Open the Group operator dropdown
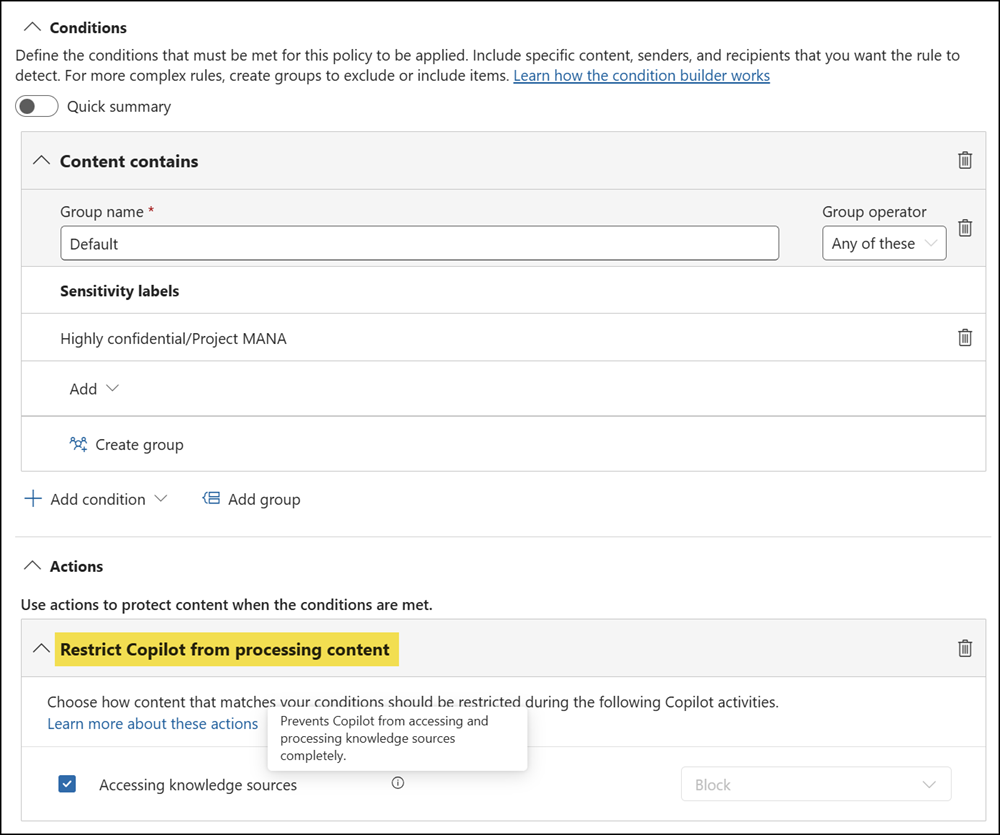 pos(884,243)
